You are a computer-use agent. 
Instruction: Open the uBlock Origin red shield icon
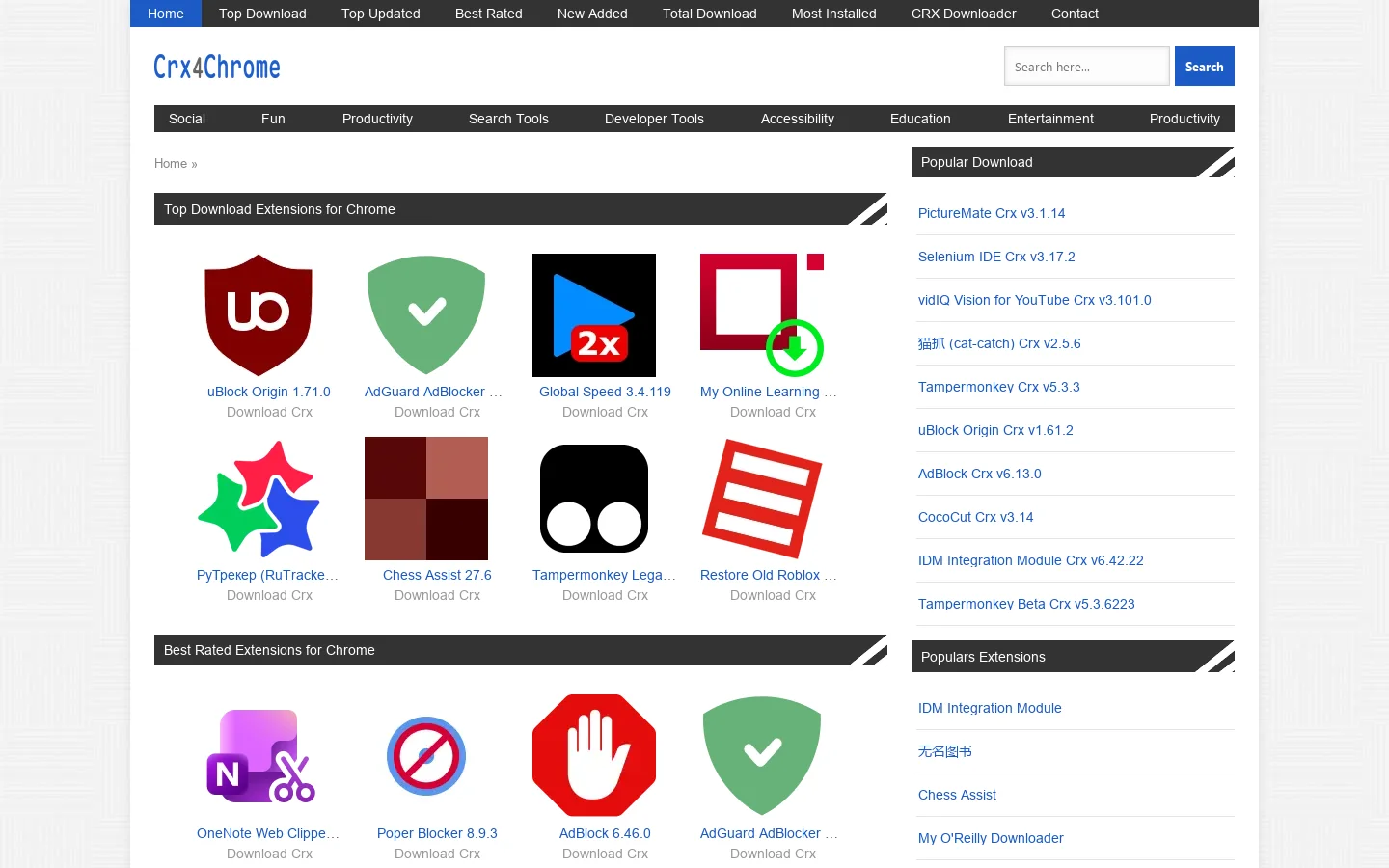(259, 315)
